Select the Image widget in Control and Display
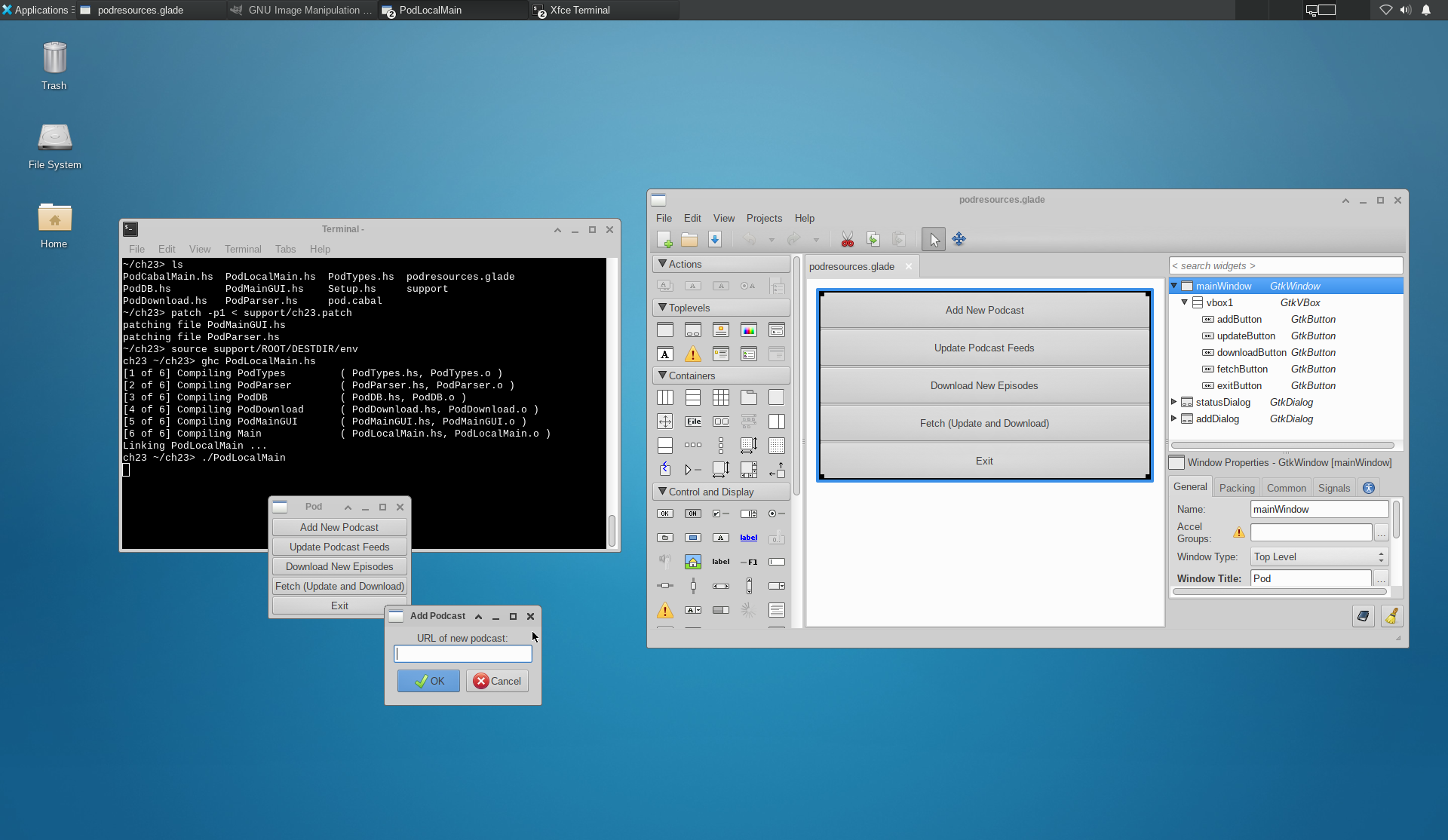The height and width of the screenshot is (840, 1448). [693, 562]
